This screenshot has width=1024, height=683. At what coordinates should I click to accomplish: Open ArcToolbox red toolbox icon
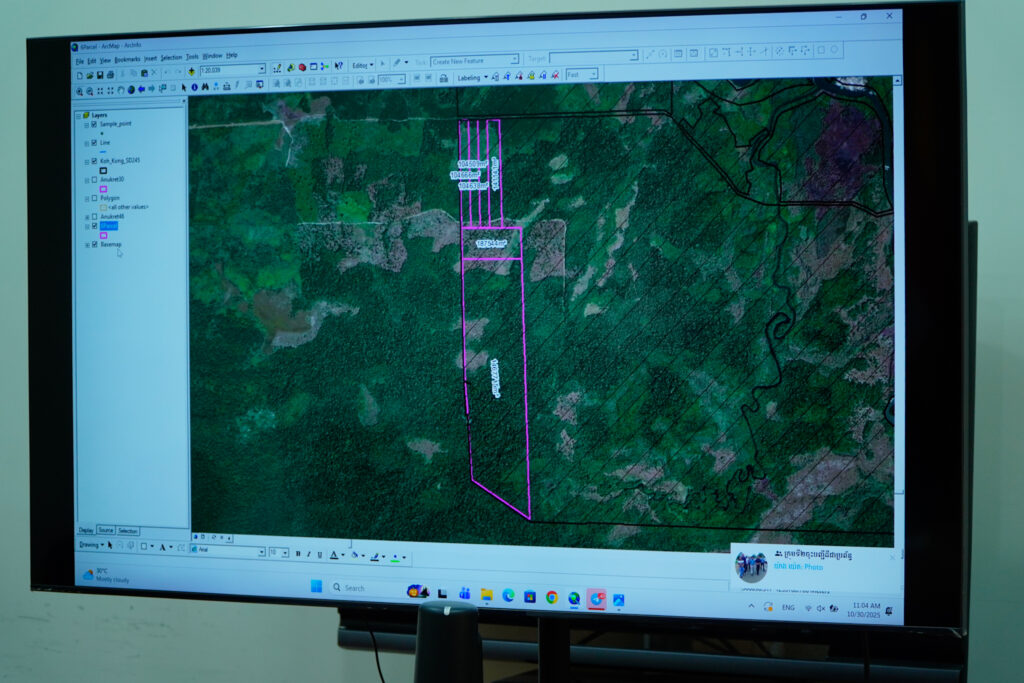point(302,67)
